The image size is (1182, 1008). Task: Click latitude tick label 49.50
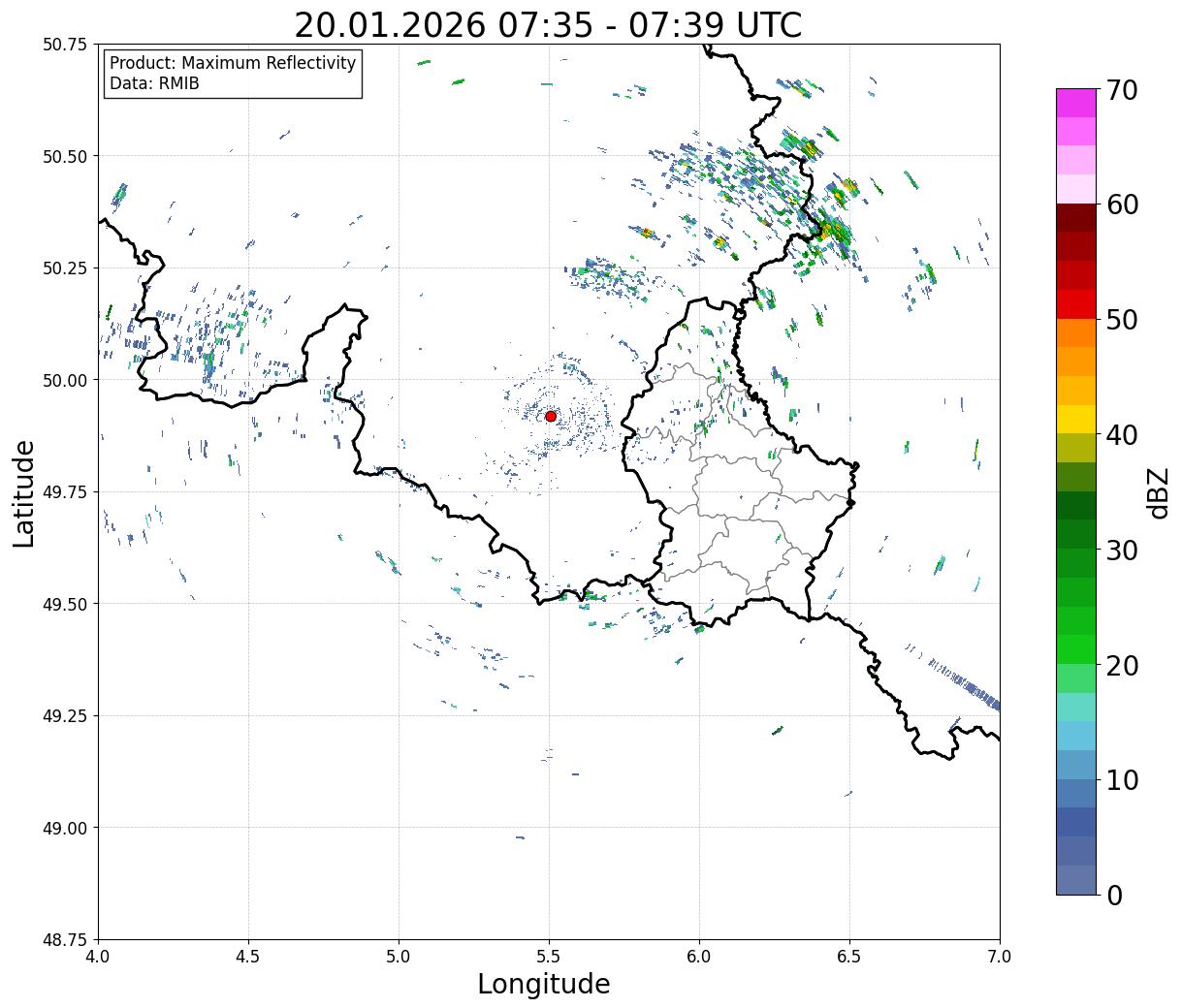point(65,604)
